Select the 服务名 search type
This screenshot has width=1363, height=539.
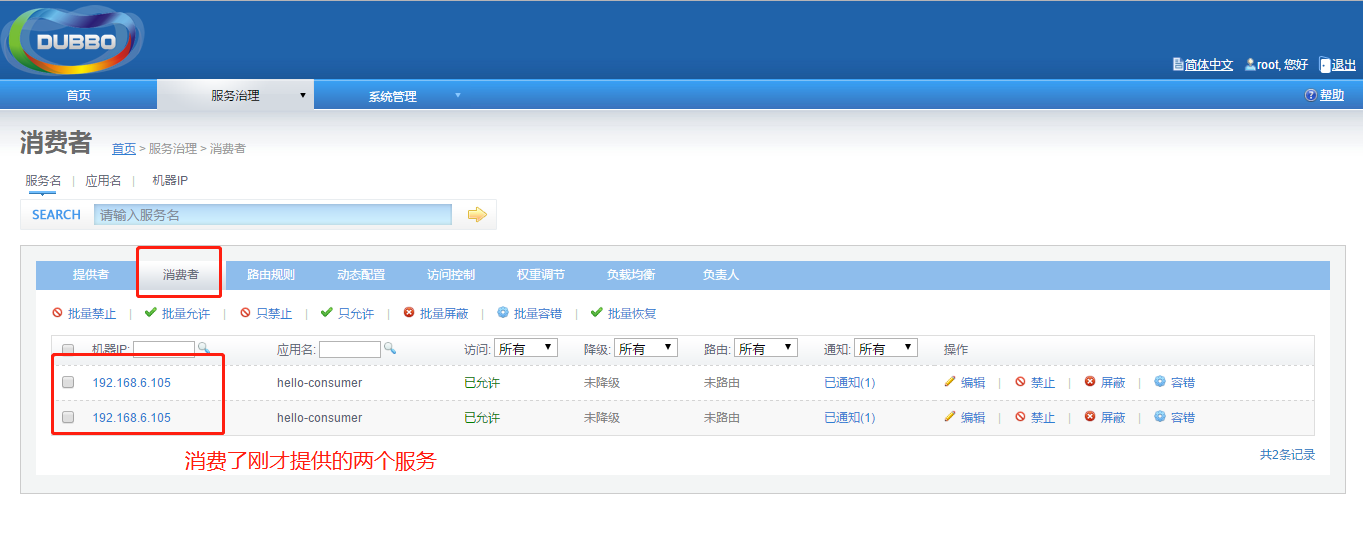tap(43, 181)
